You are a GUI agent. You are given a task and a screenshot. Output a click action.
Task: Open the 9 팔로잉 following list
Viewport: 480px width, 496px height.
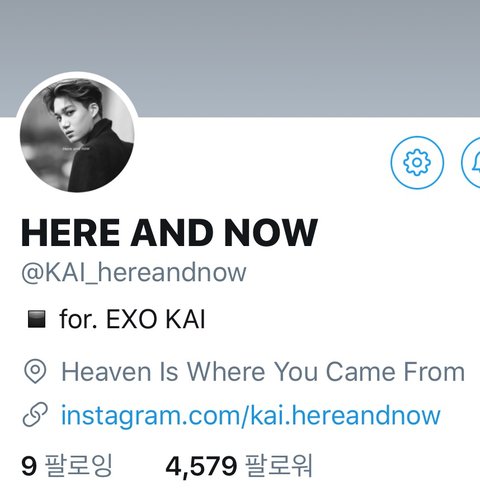tap(67, 466)
